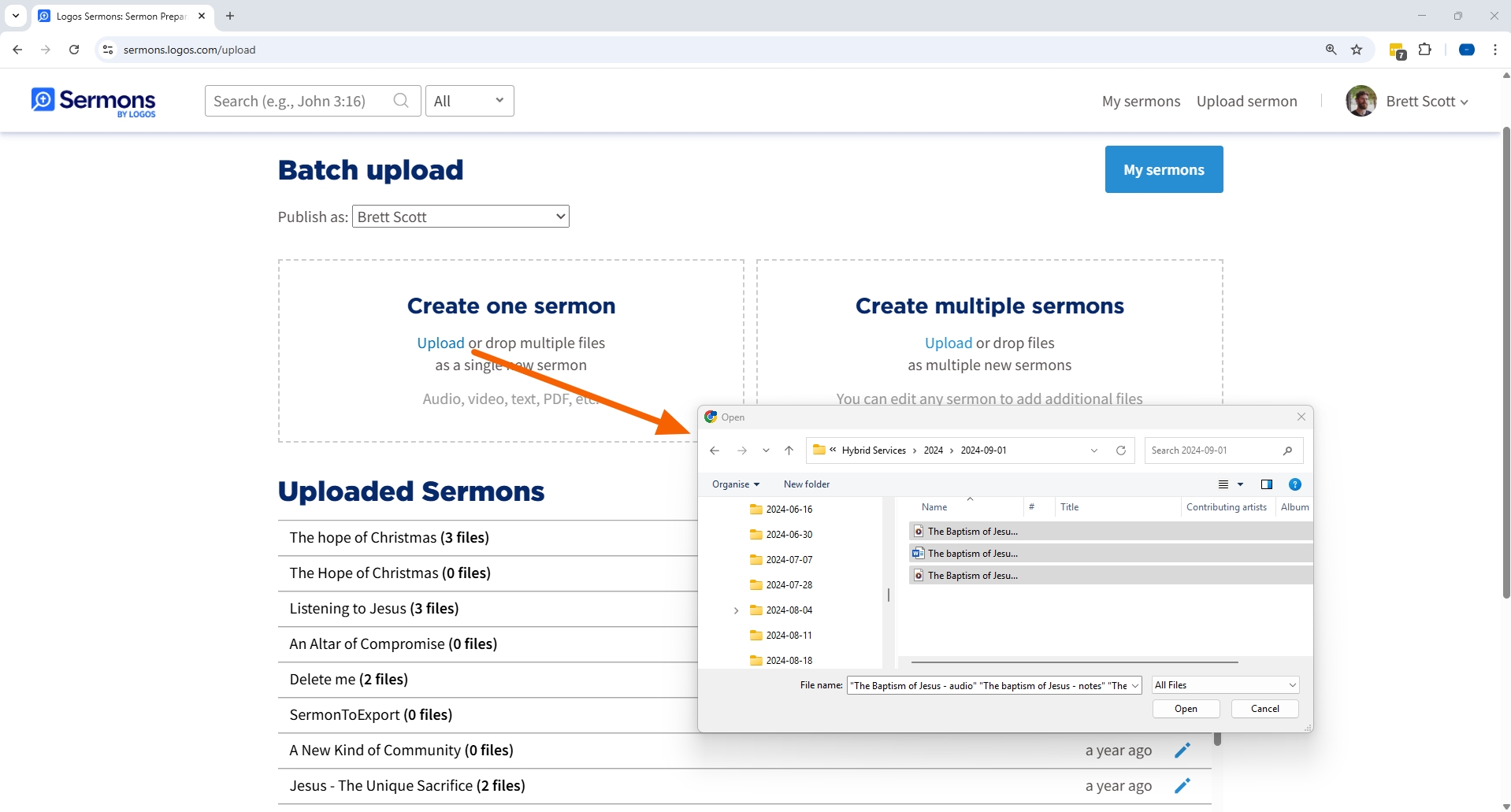
Task: Click the Sermons by Logos logo
Action: pyautogui.click(x=94, y=102)
